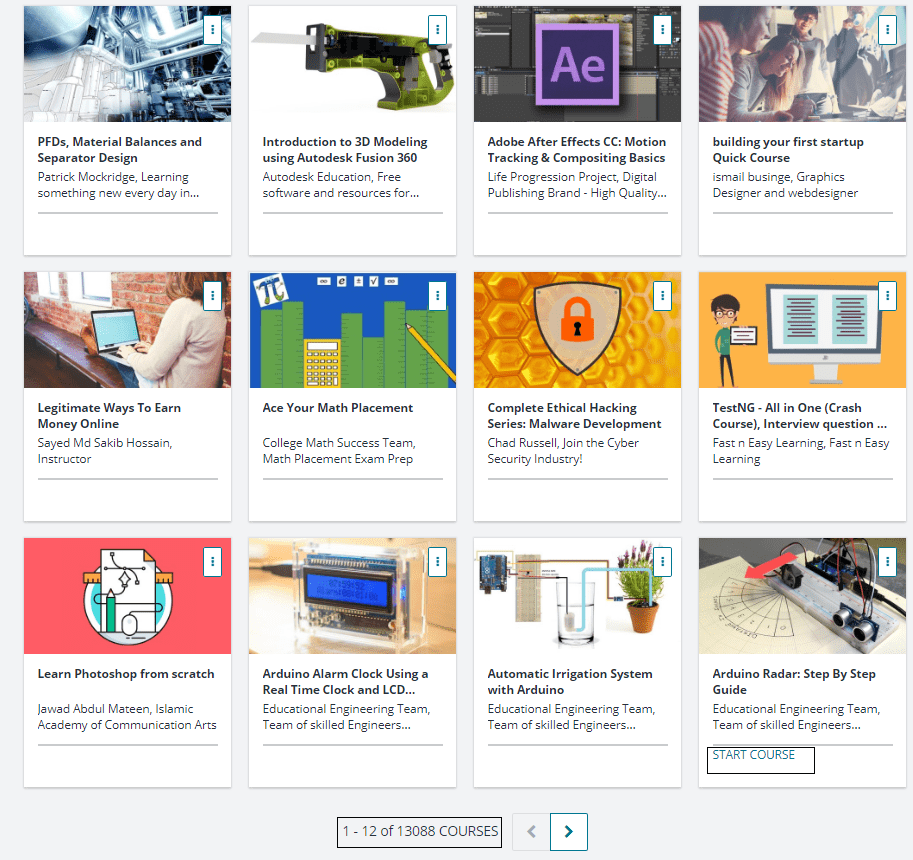The height and width of the screenshot is (860, 913).
Task: Click the previous page arrow button
Action: point(531,832)
